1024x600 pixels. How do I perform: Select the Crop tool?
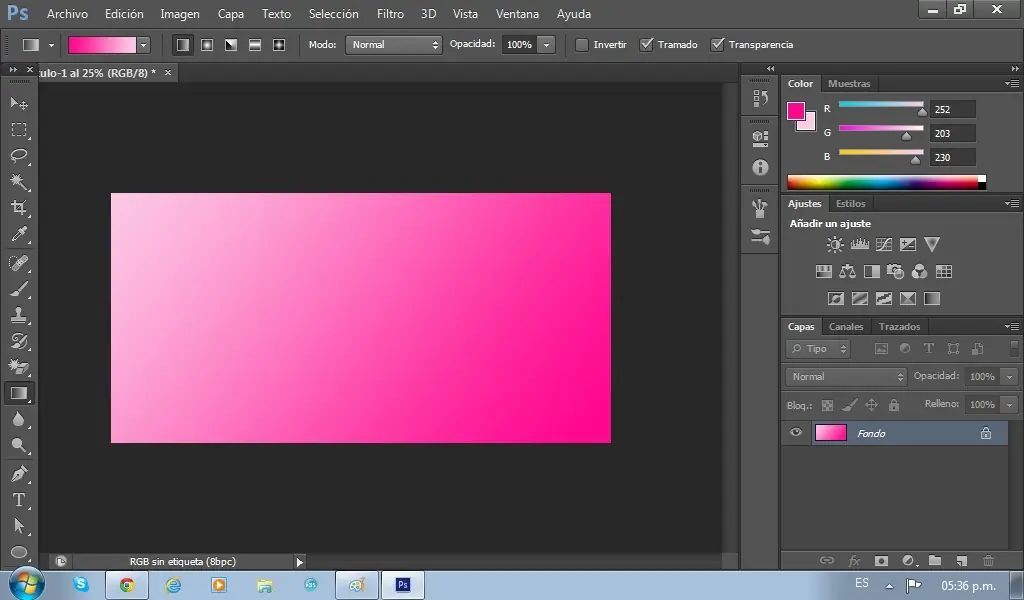pos(19,208)
